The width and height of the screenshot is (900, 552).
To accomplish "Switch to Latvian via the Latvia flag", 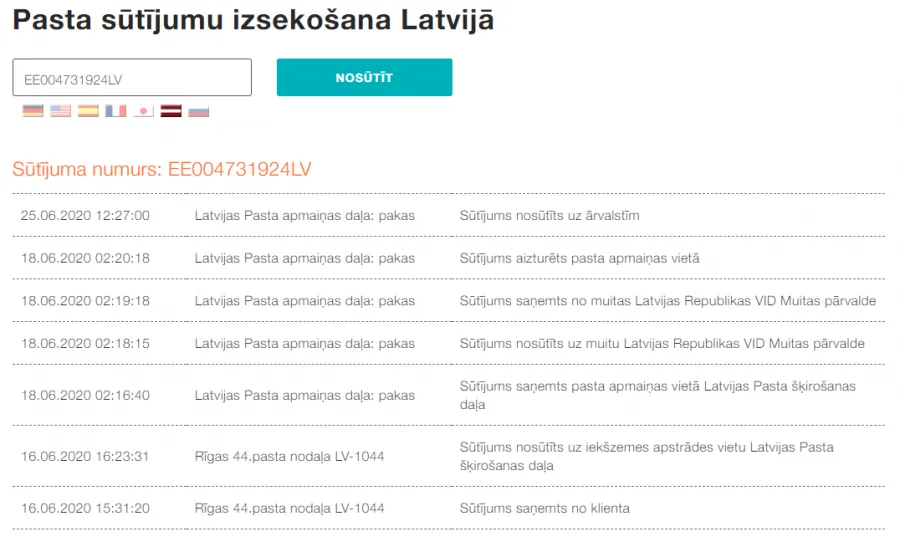I will pyautogui.click(x=171, y=111).
